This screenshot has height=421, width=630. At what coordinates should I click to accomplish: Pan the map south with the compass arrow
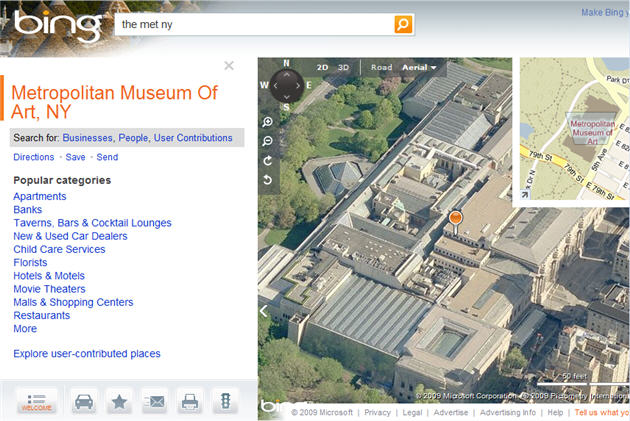coord(286,97)
